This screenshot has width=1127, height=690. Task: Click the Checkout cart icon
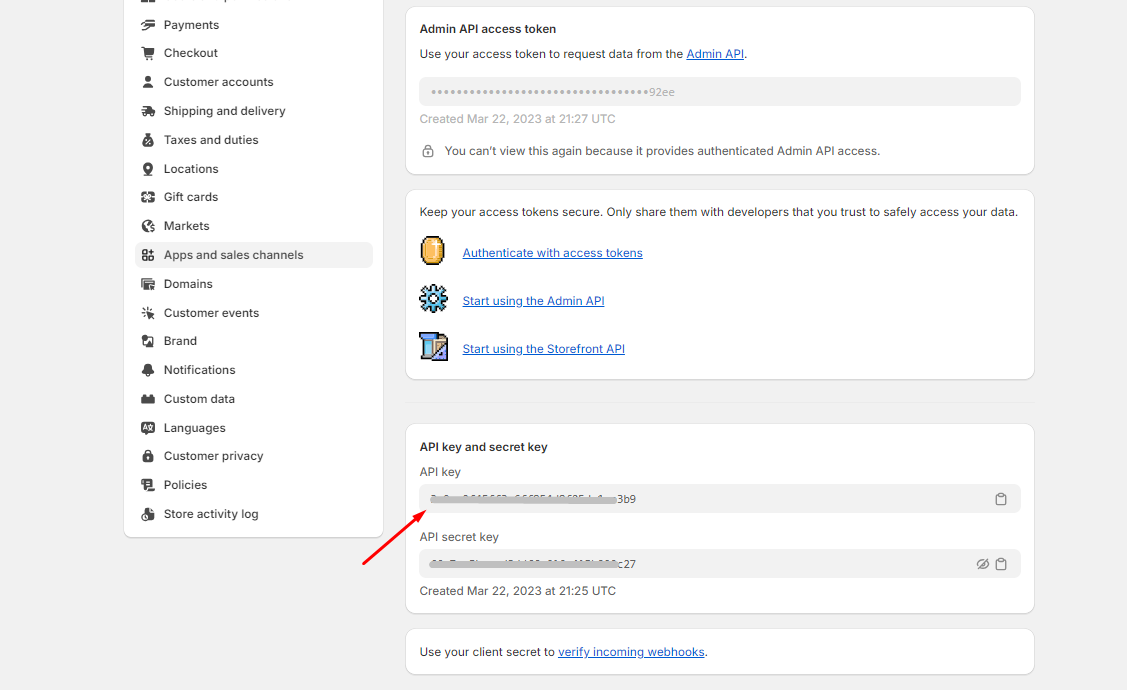[148, 53]
